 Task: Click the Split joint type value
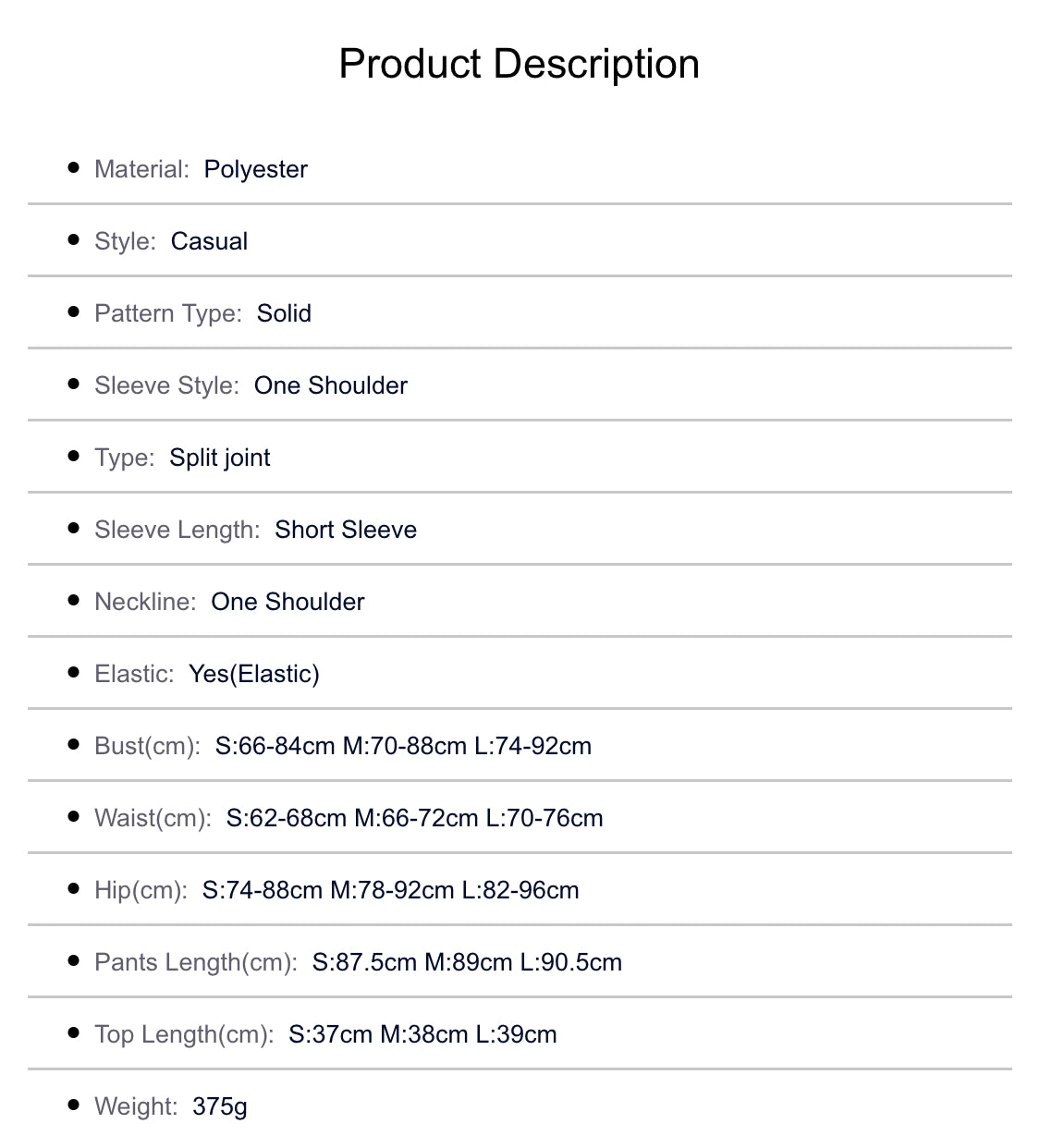[x=220, y=458]
